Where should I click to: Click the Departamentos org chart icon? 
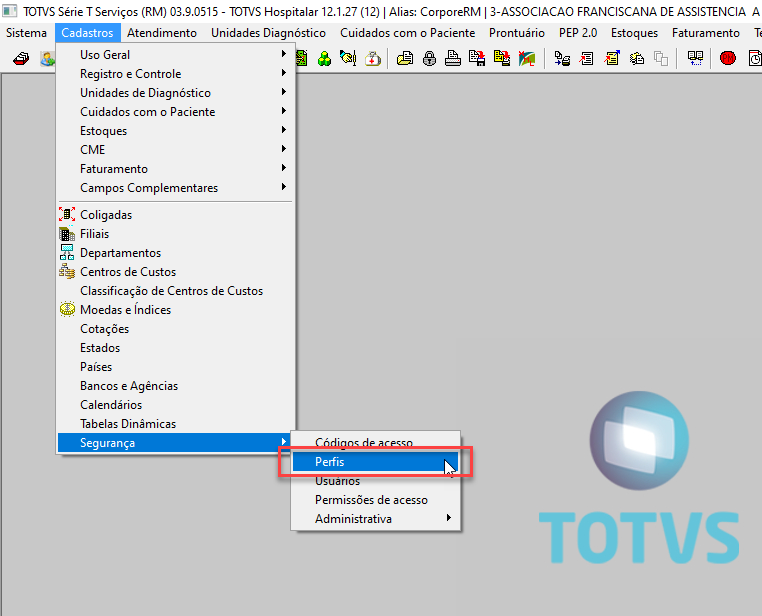[x=67, y=253]
